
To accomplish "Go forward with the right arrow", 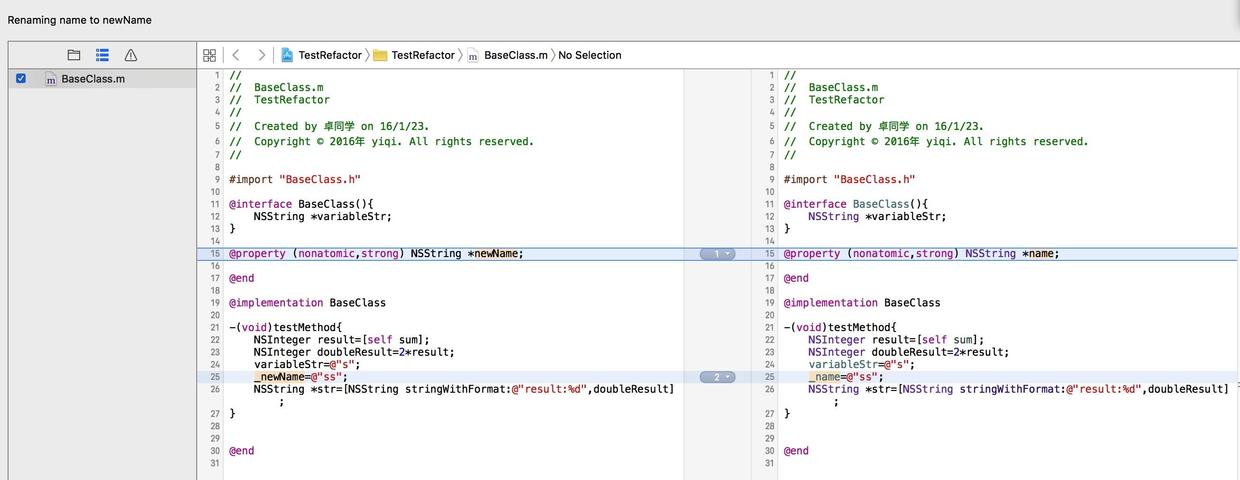I will coord(261,55).
